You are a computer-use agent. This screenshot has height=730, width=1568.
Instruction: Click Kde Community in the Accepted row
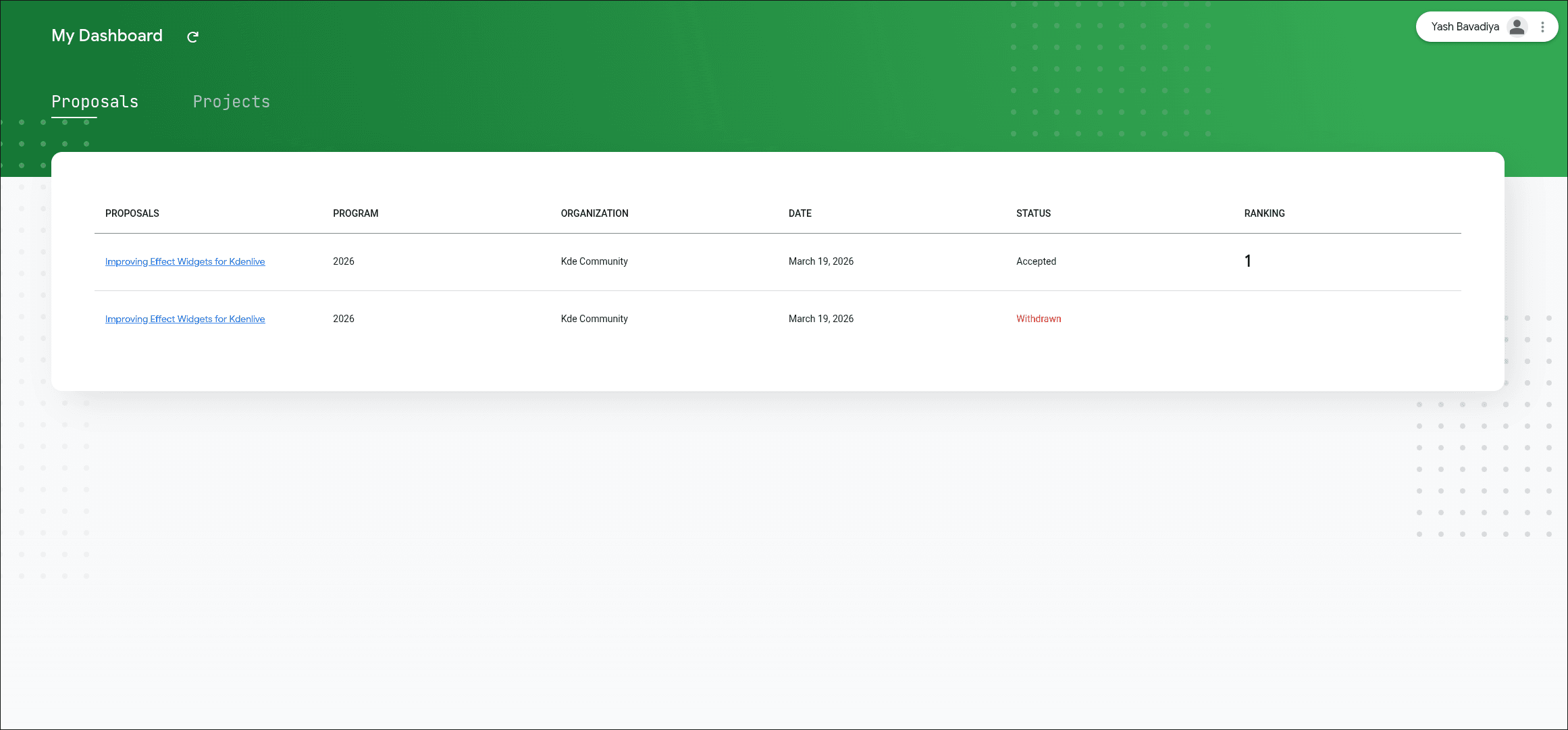[594, 261]
